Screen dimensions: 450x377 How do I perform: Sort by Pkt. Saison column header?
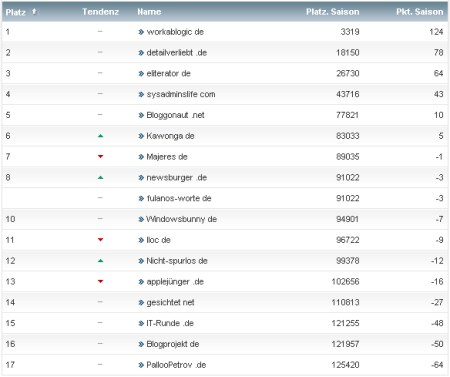[x=420, y=12]
